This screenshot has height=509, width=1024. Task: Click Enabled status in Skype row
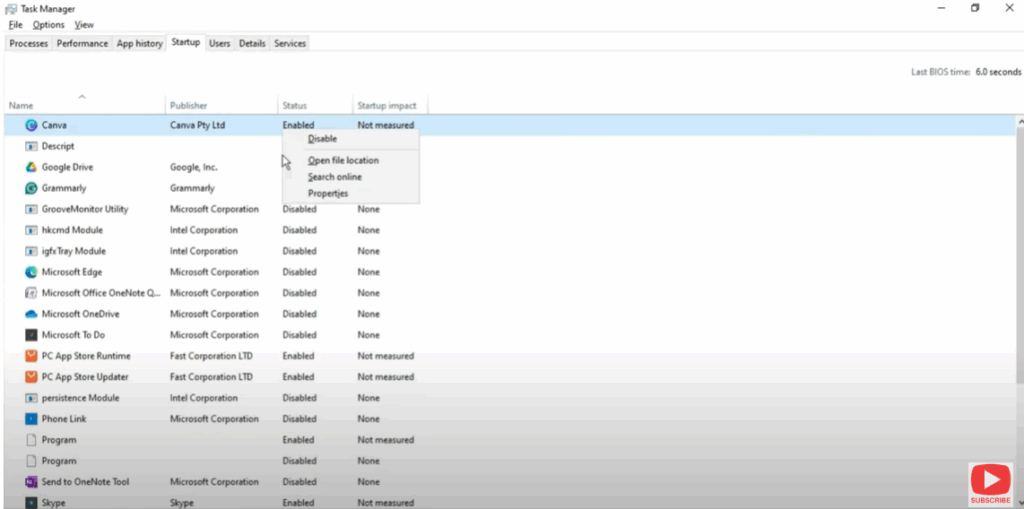298,502
